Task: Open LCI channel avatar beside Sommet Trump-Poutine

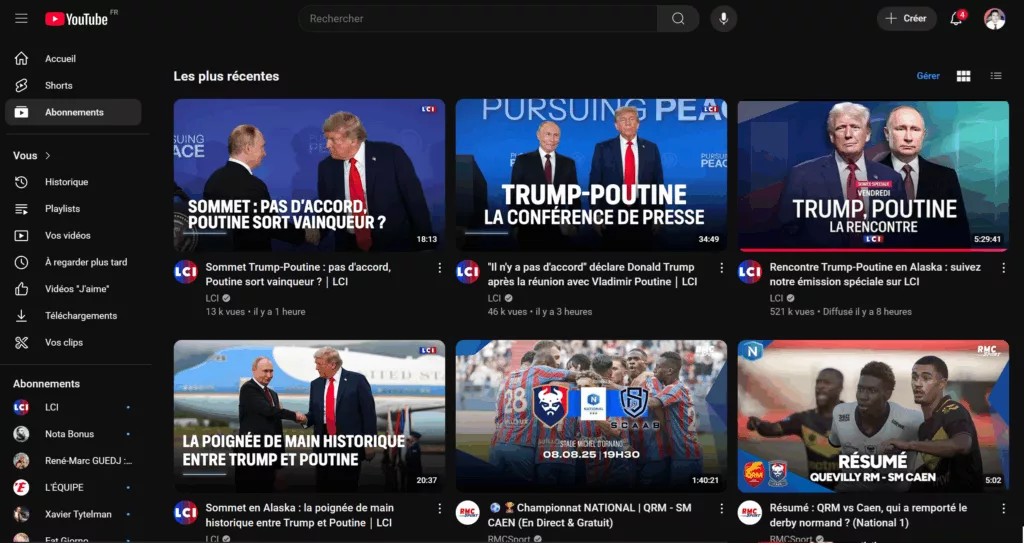Action: (185, 272)
